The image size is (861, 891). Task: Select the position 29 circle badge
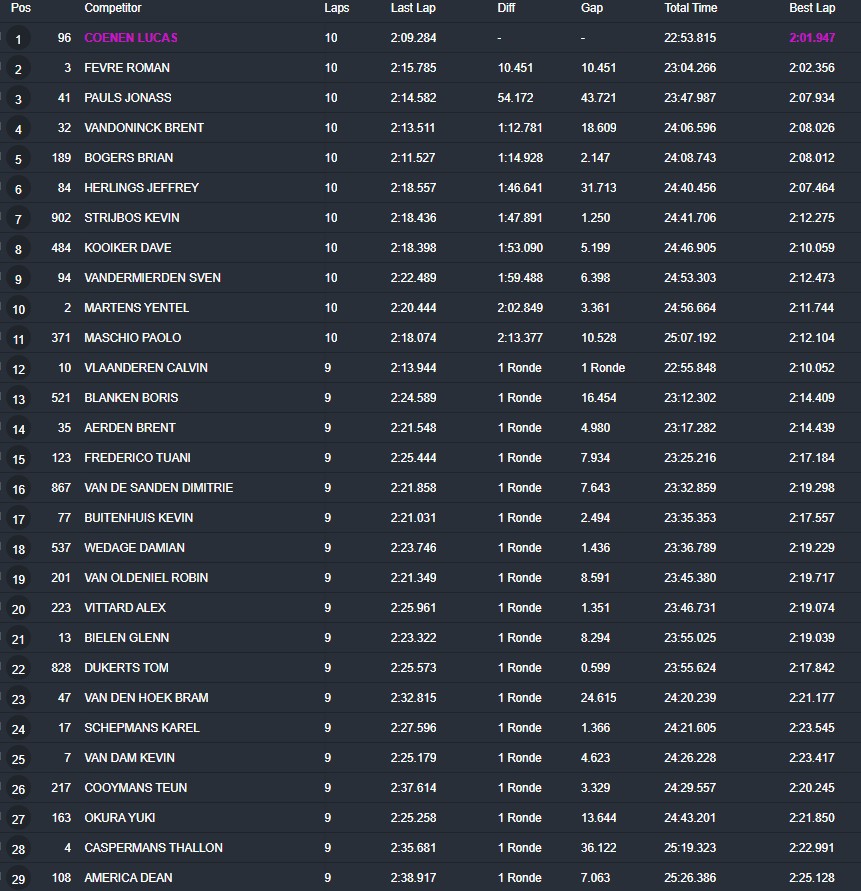pos(19,880)
